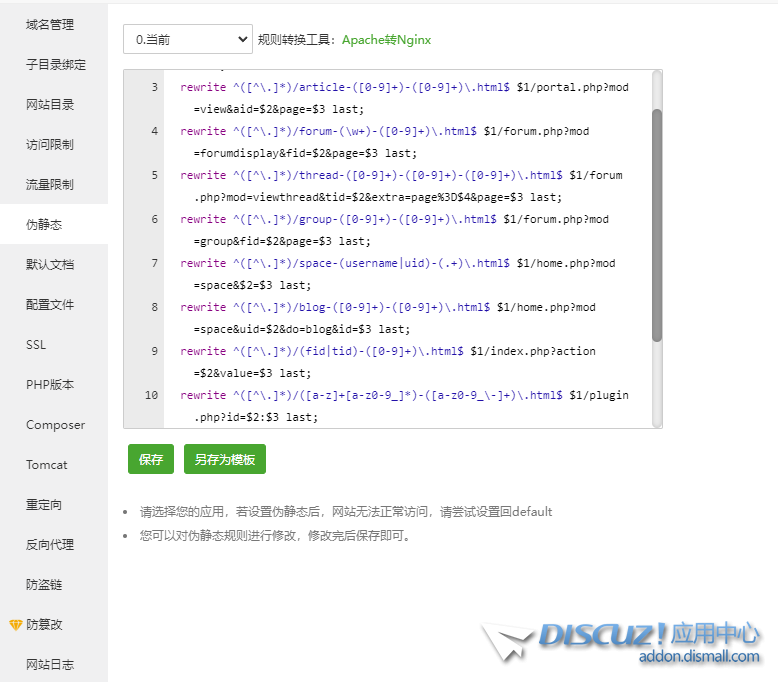Click line number 3 in editor gutter
This screenshot has width=778, height=682.
[155, 87]
